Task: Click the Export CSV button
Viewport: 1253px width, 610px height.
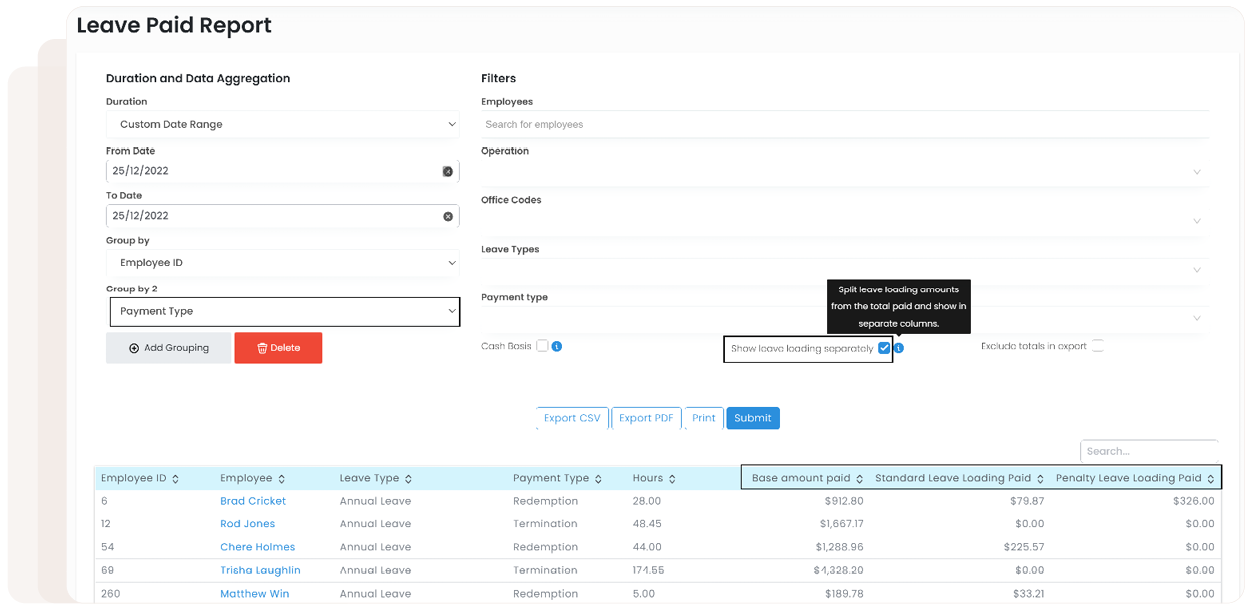Action: click(572, 419)
